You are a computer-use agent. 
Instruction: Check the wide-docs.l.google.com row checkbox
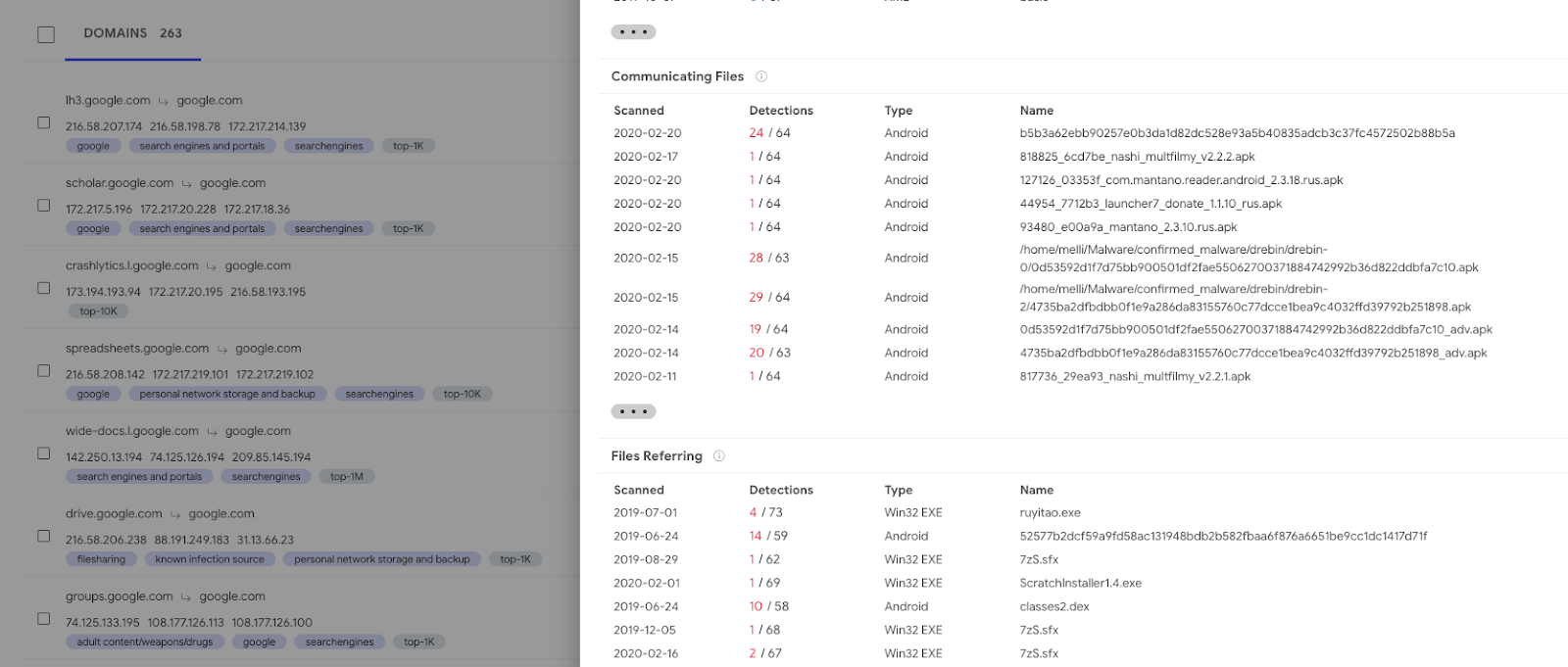pos(43,453)
